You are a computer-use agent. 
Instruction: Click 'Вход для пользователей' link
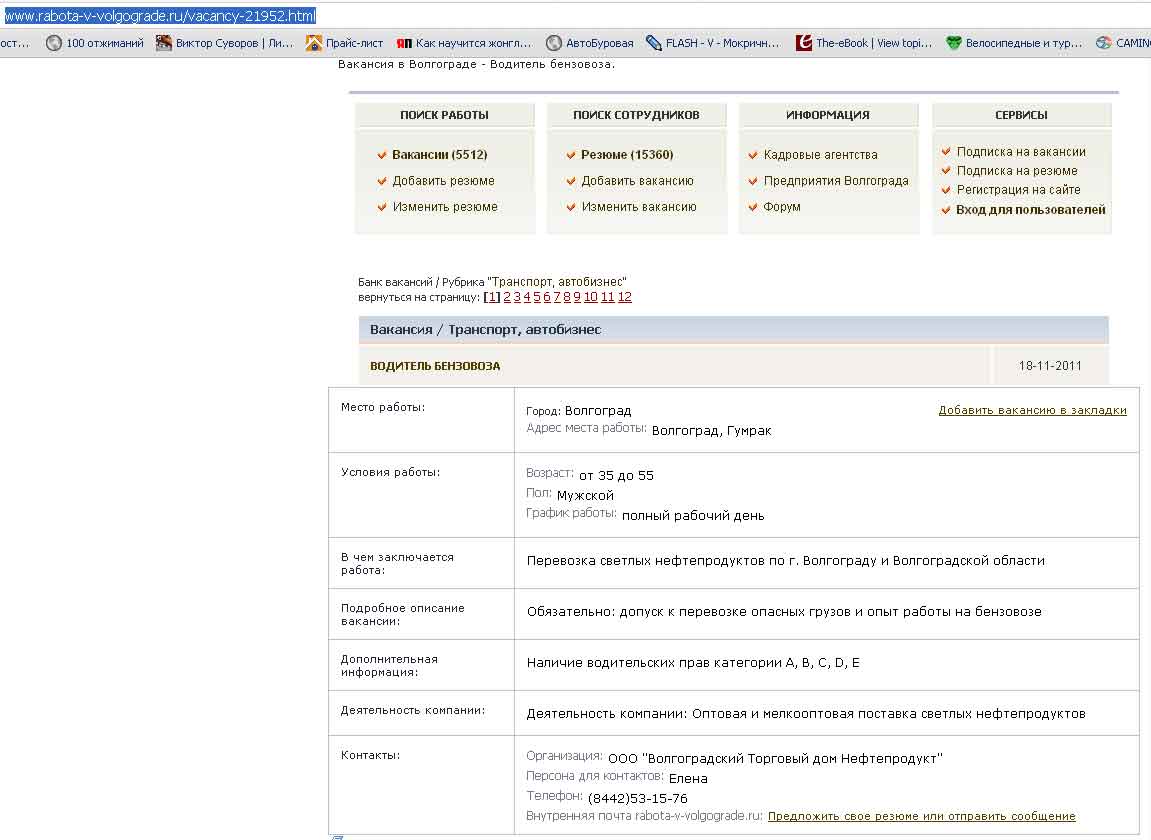pyautogui.click(x=1030, y=210)
